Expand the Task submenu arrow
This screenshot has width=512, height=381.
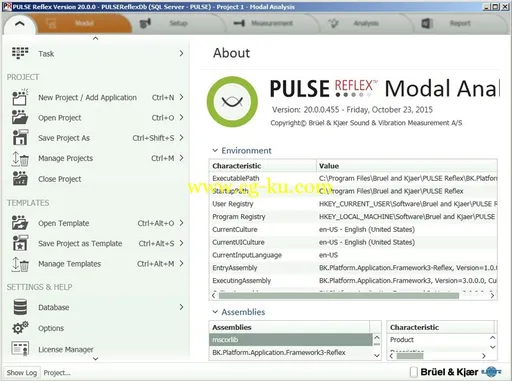coord(181,53)
